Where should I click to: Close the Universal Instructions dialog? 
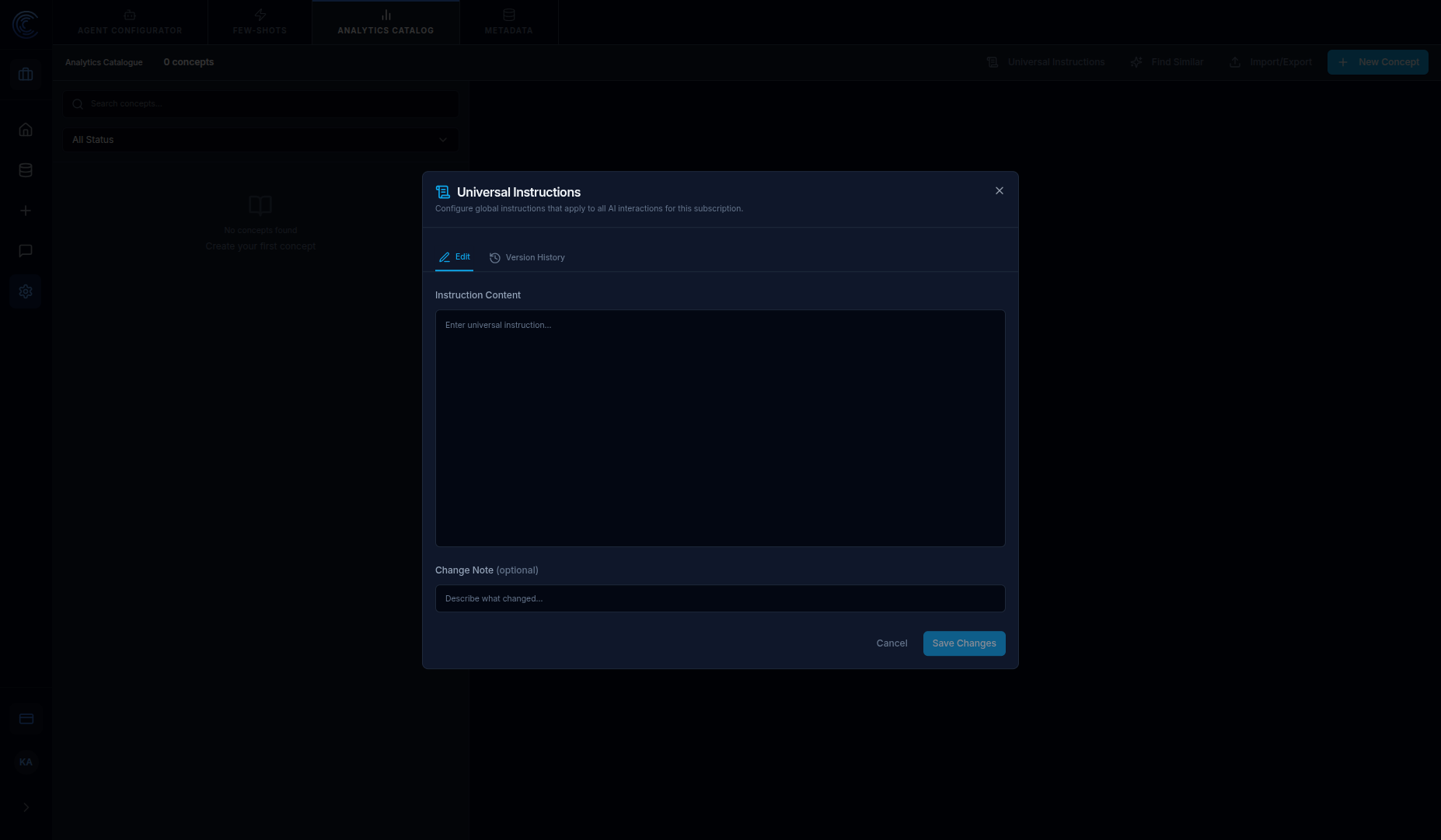[x=1000, y=191]
